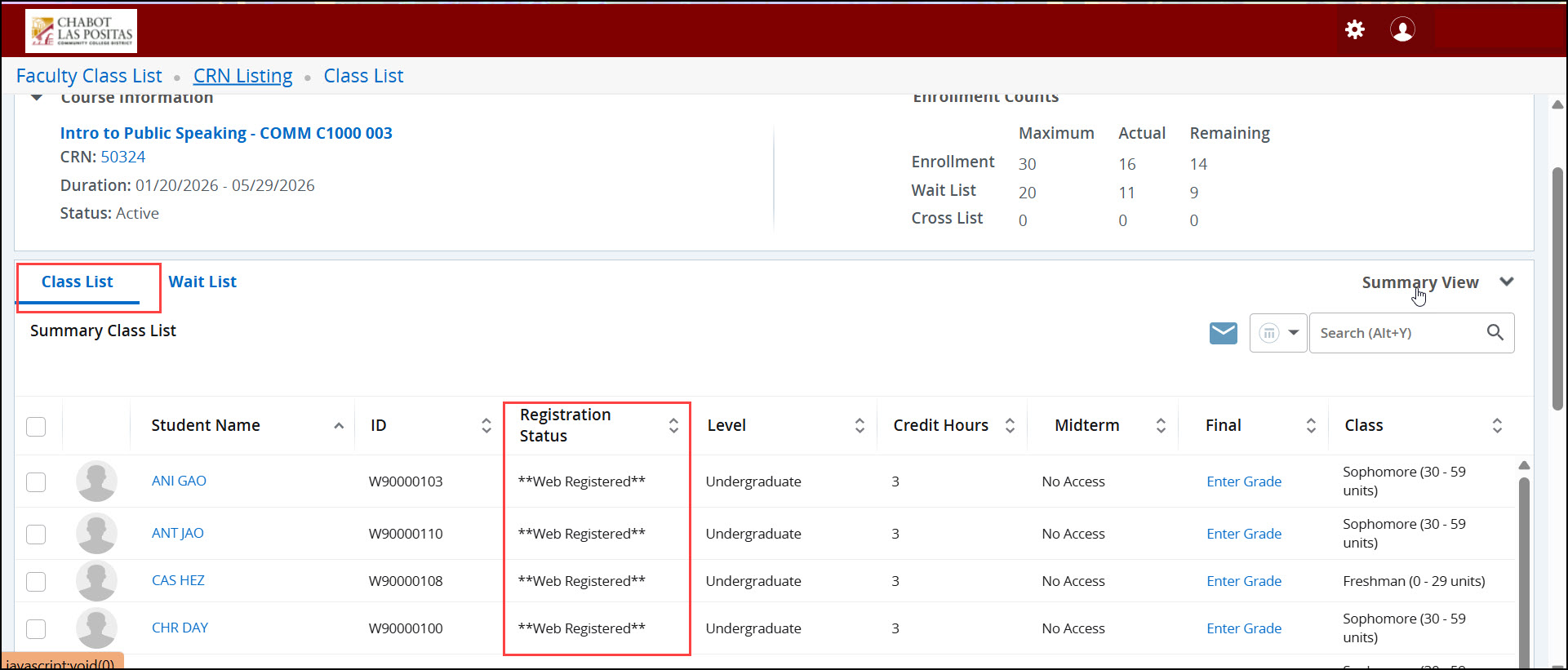Select the Class List tab
The image size is (1568, 670).
tap(78, 282)
